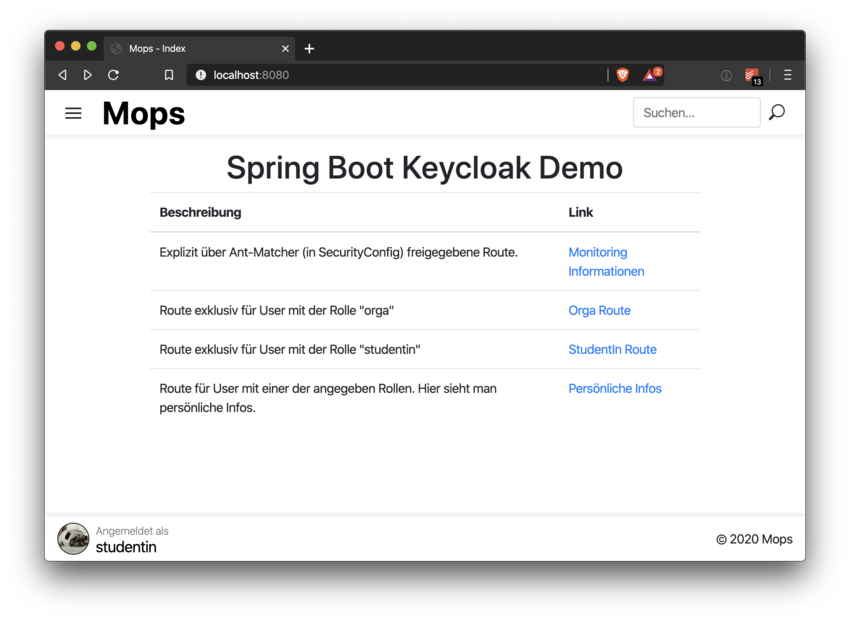
Task: Click the Rolle "studentin" description row
Action: tap(289, 350)
